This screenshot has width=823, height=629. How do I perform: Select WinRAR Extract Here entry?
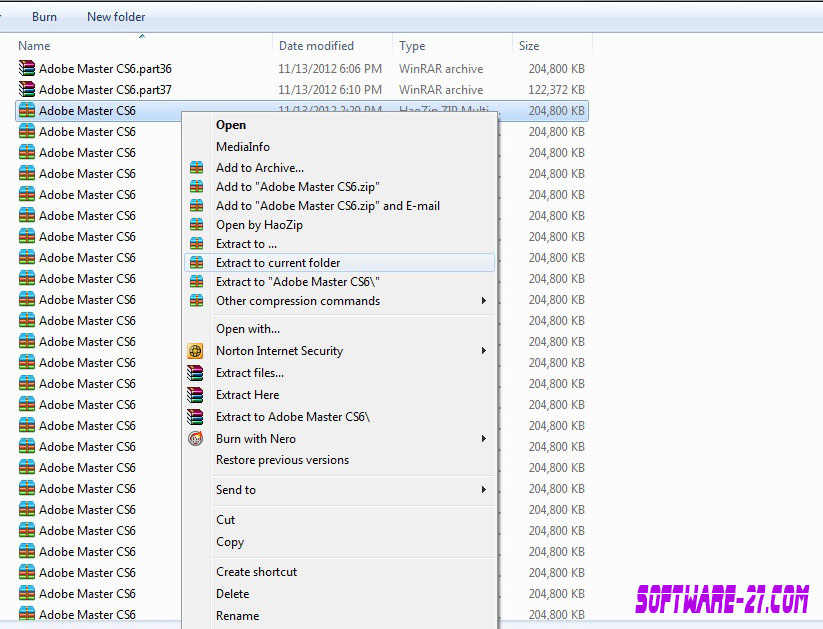click(x=247, y=395)
